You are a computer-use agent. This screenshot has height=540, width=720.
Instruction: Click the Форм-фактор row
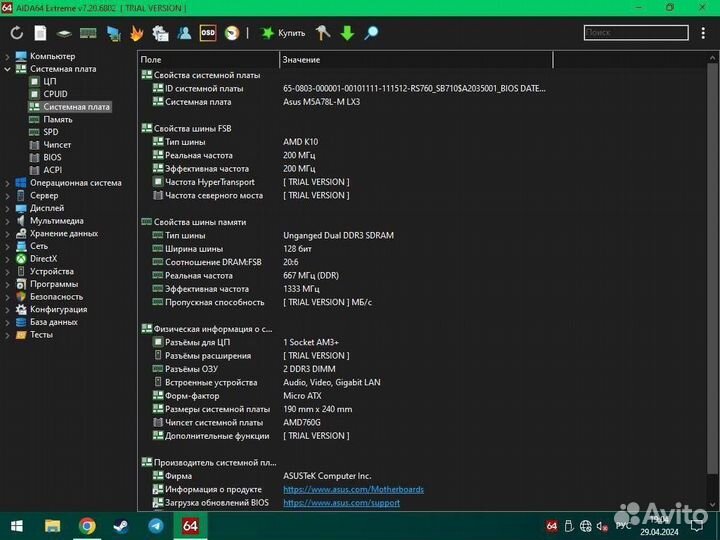[x=236, y=396]
